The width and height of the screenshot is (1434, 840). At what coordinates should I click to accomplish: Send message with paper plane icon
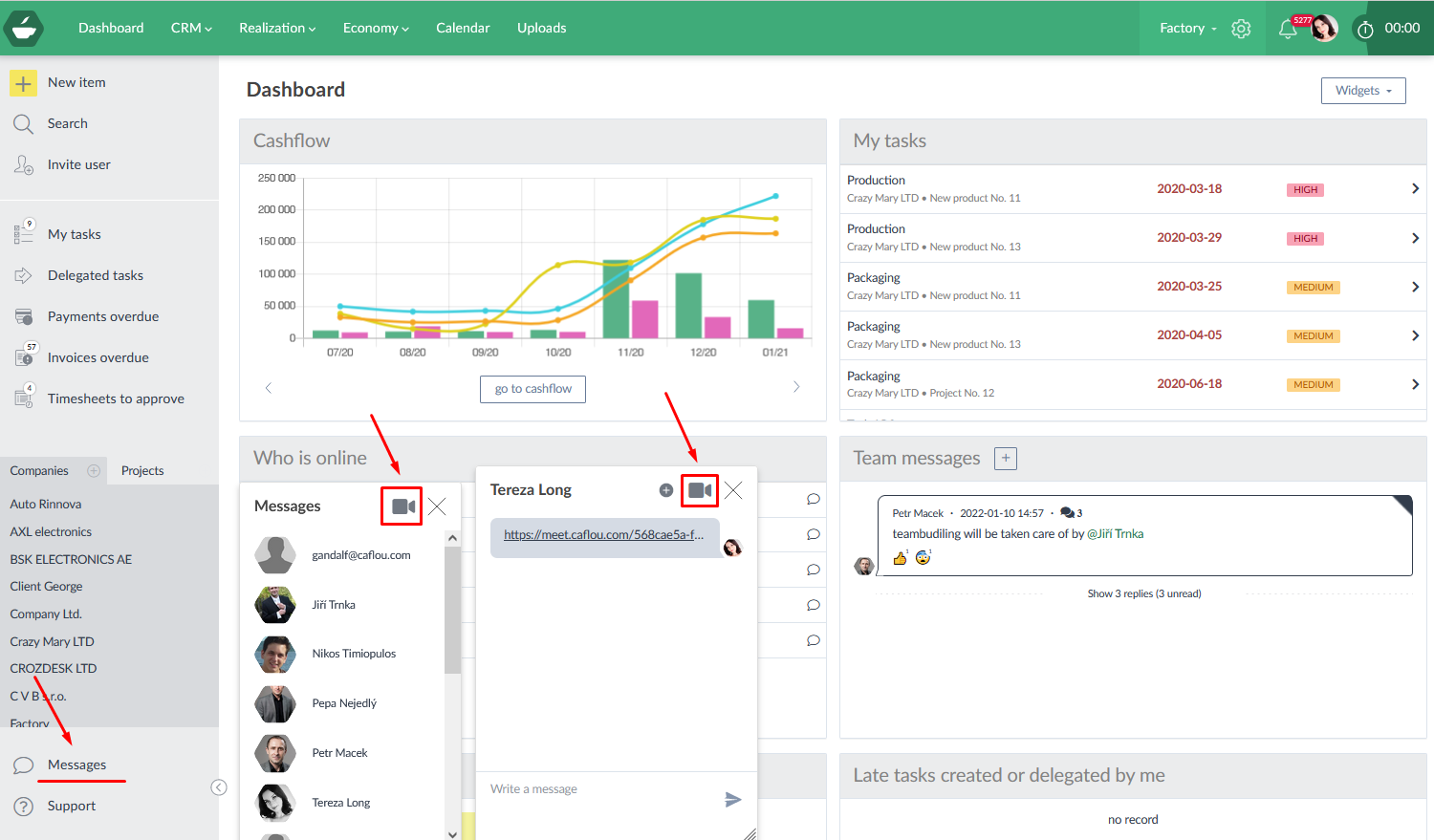pyautogui.click(x=733, y=800)
